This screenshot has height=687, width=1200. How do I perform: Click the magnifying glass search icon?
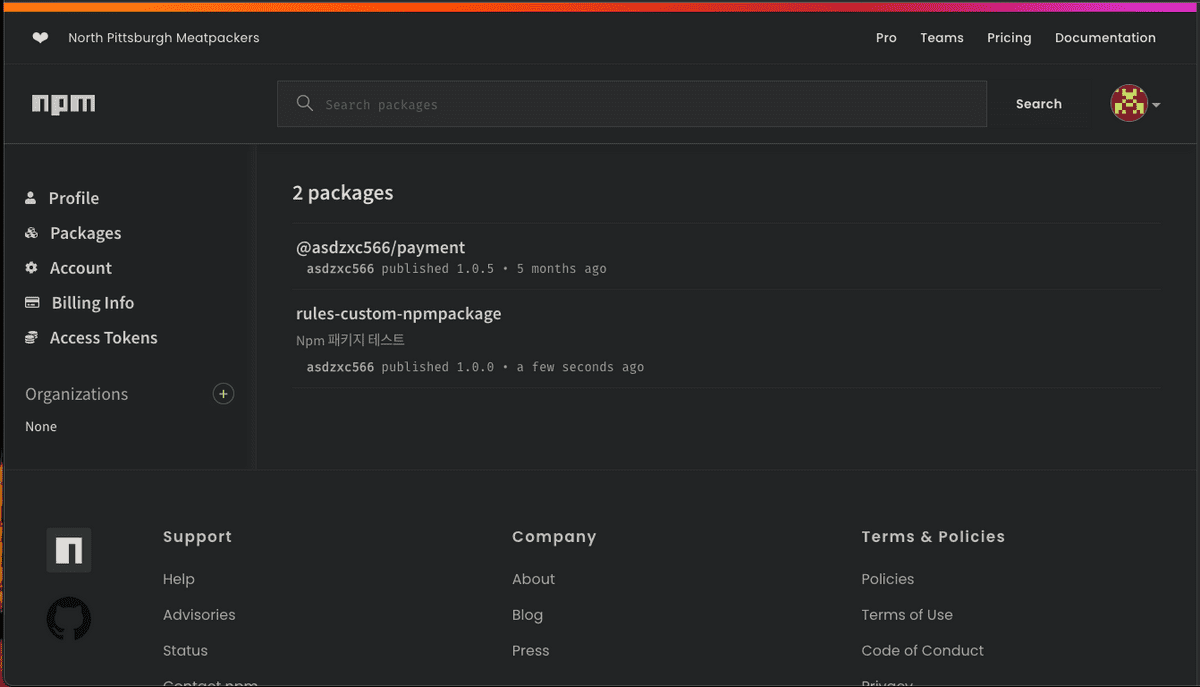[x=305, y=104]
